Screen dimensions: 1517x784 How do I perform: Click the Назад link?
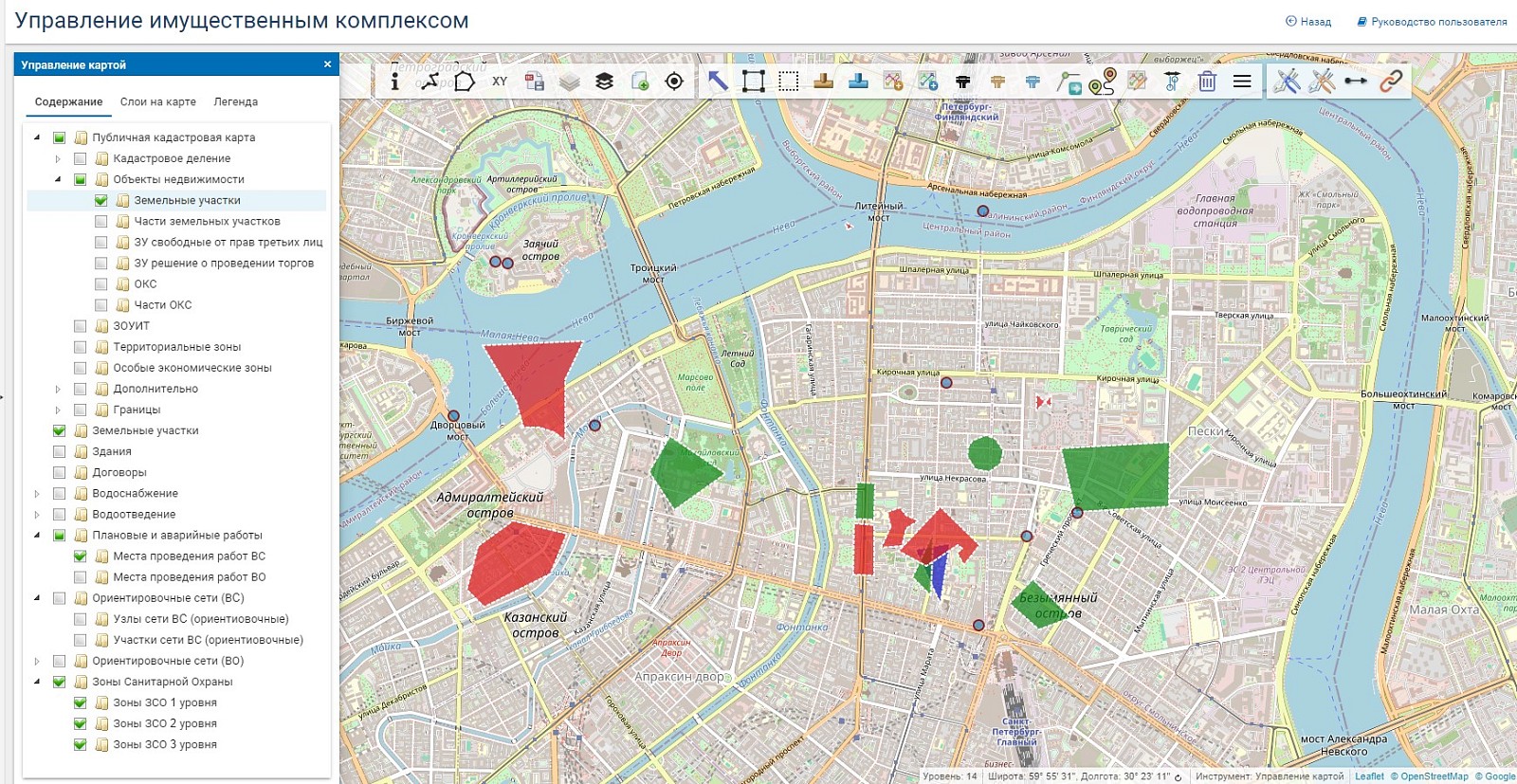[1308, 21]
